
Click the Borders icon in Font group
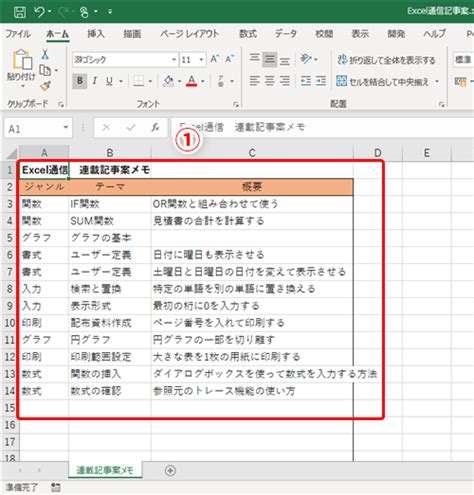tap(138, 81)
